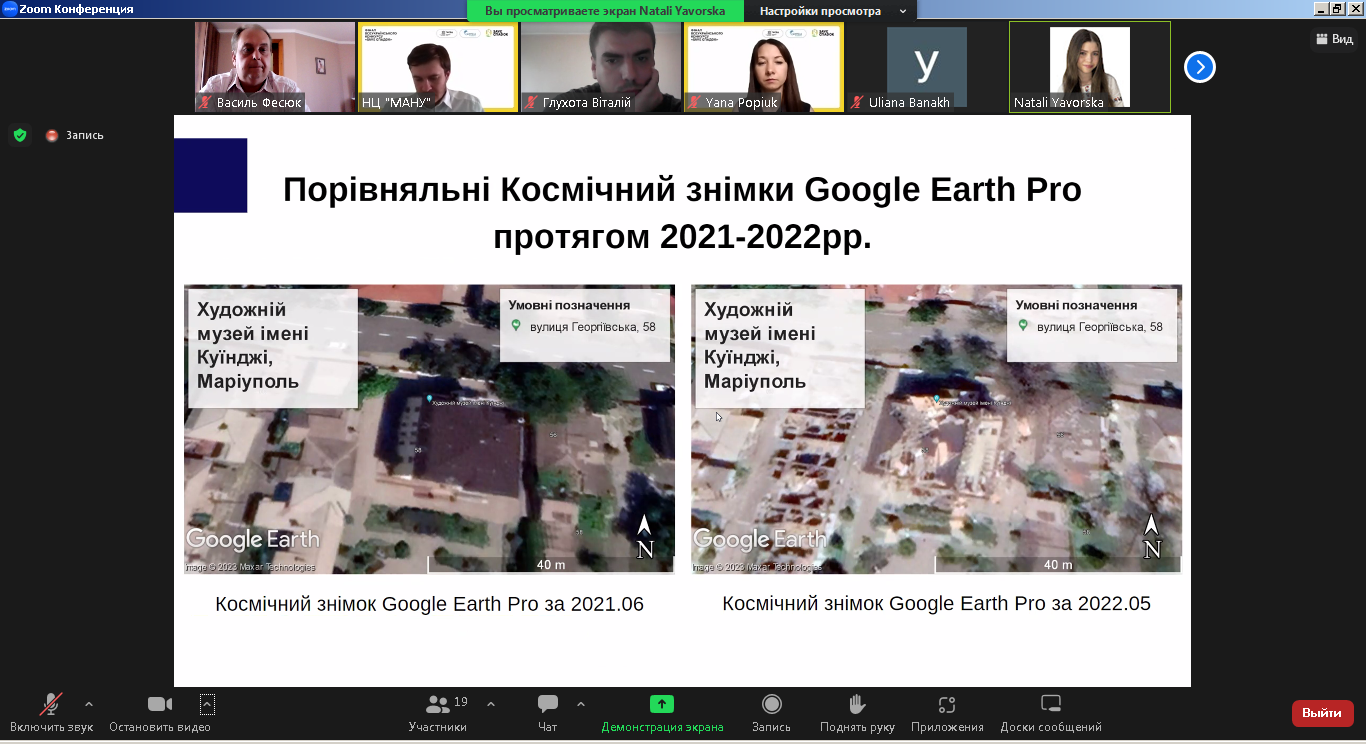Switch layout with the Вид button
The image size is (1366, 744).
point(1335,39)
